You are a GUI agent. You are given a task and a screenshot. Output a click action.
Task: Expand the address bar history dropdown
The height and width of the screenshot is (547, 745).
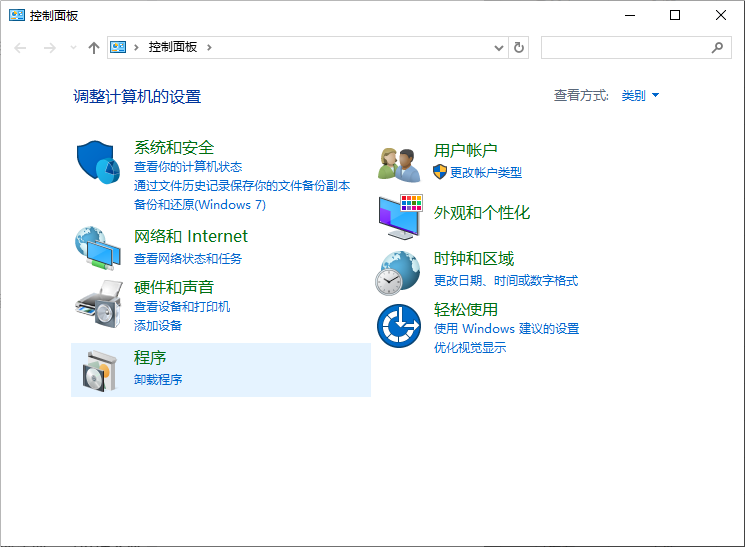(x=499, y=48)
